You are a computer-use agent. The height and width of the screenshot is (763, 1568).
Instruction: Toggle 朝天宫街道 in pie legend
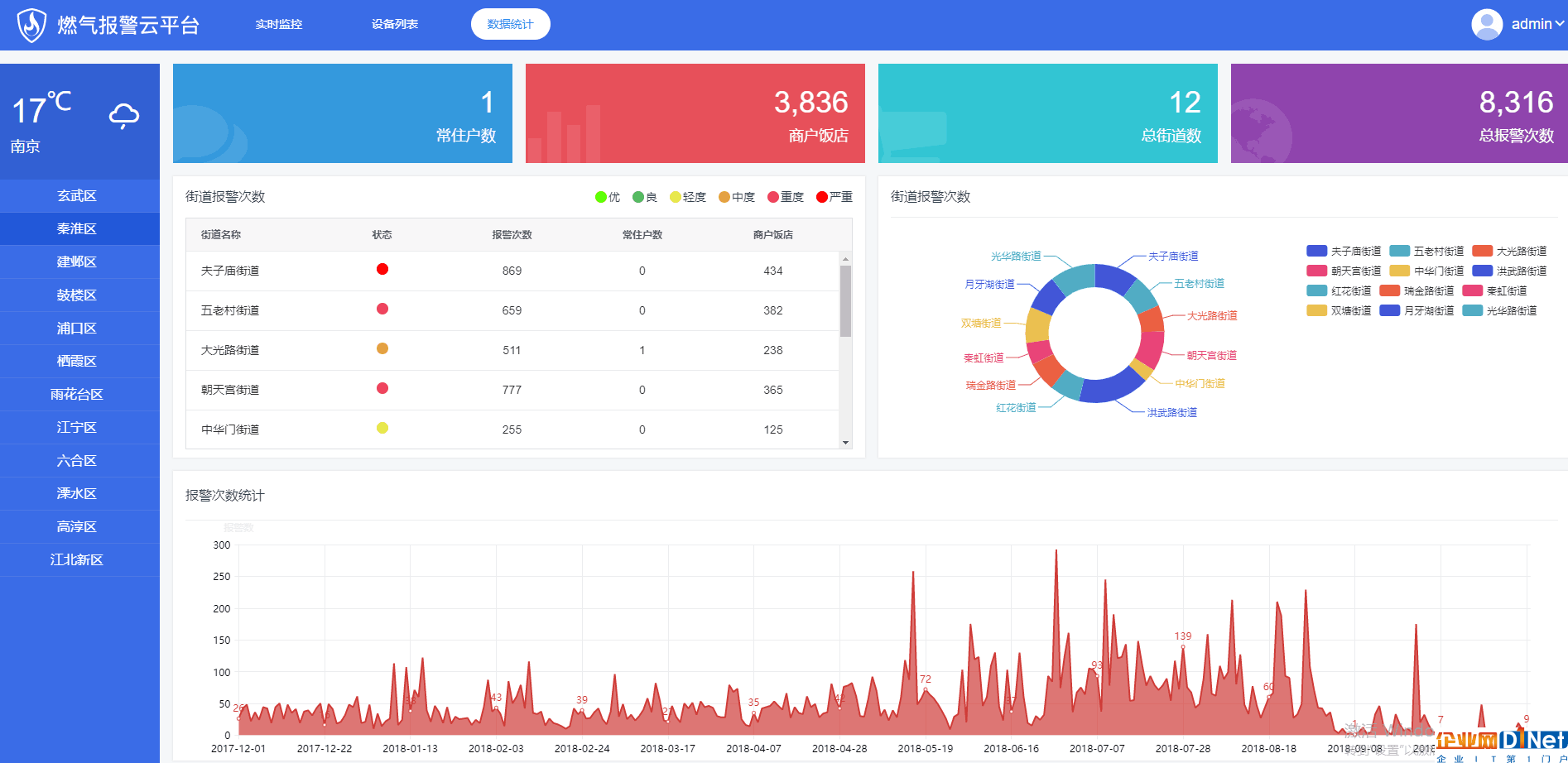pyautogui.click(x=1344, y=271)
